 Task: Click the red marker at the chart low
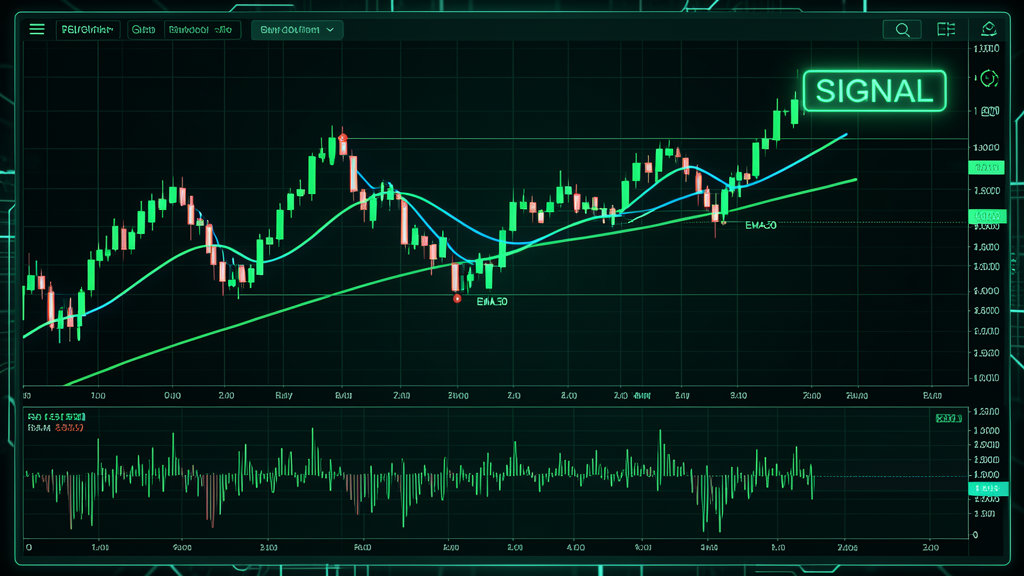[457, 298]
